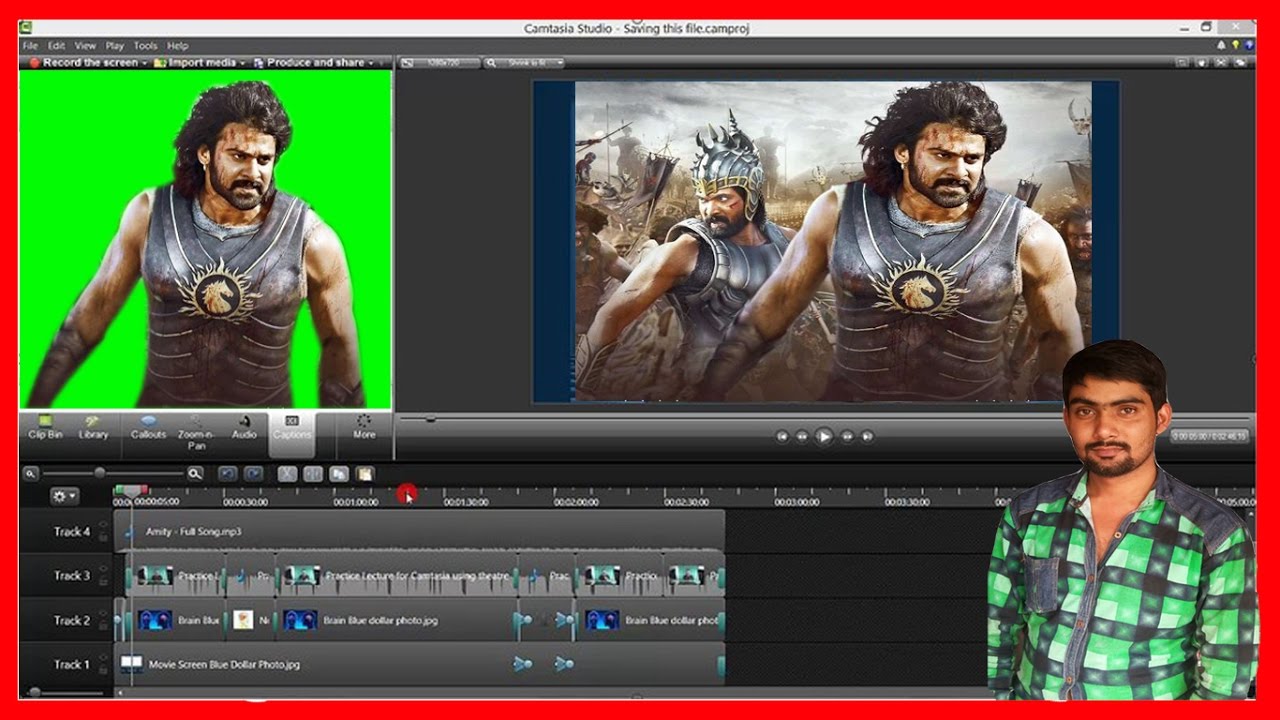Viewport: 1280px width, 720px height.
Task: Play the preview video
Action: tap(824, 436)
